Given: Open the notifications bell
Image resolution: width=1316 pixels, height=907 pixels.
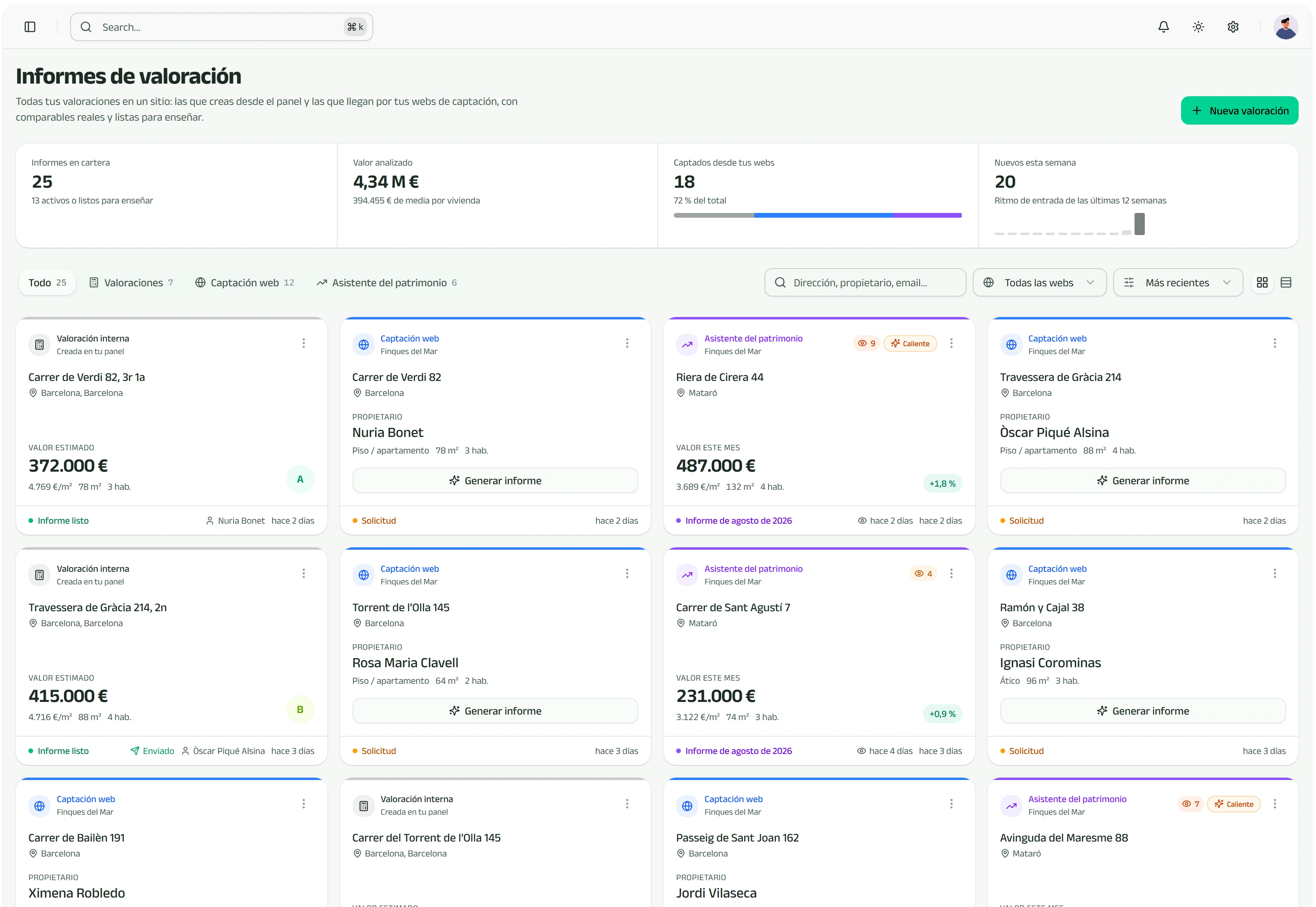Looking at the screenshot, I should click(1164, 27).
